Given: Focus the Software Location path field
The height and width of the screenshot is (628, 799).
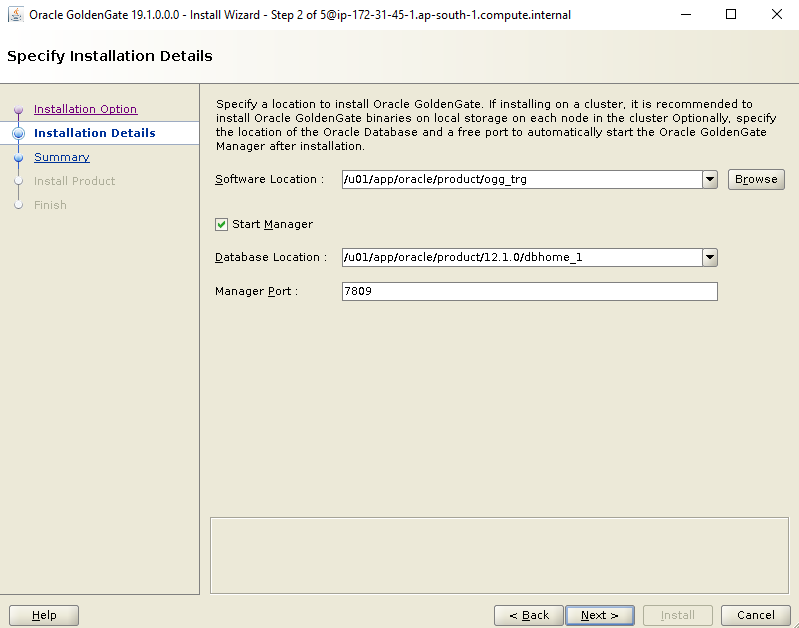Looking at the screenshot, I should pyautogui.click(x=522, y=179).
